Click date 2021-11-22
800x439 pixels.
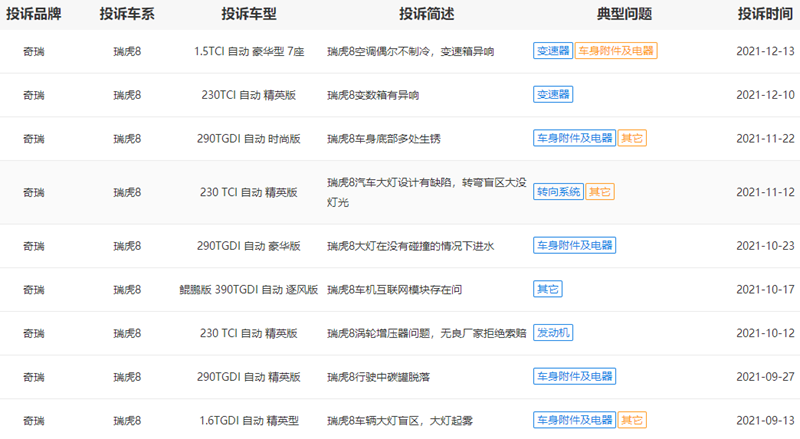765,138
